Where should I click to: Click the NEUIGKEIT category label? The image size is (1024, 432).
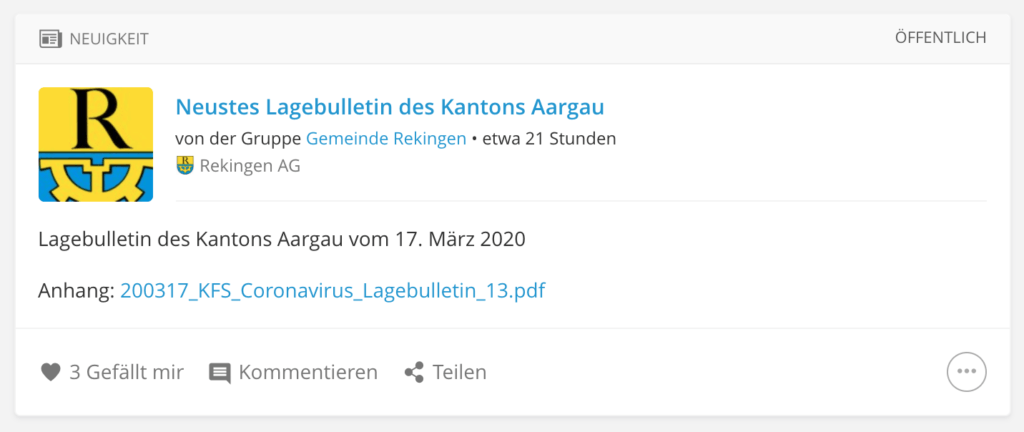109,39
